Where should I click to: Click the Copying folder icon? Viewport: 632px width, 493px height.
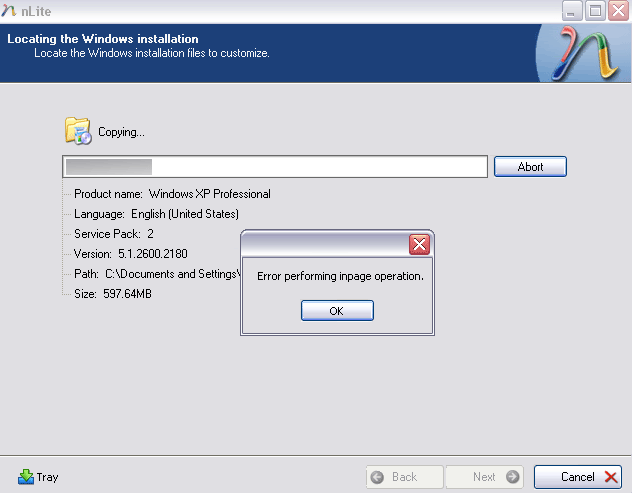(x=78, y=131)
